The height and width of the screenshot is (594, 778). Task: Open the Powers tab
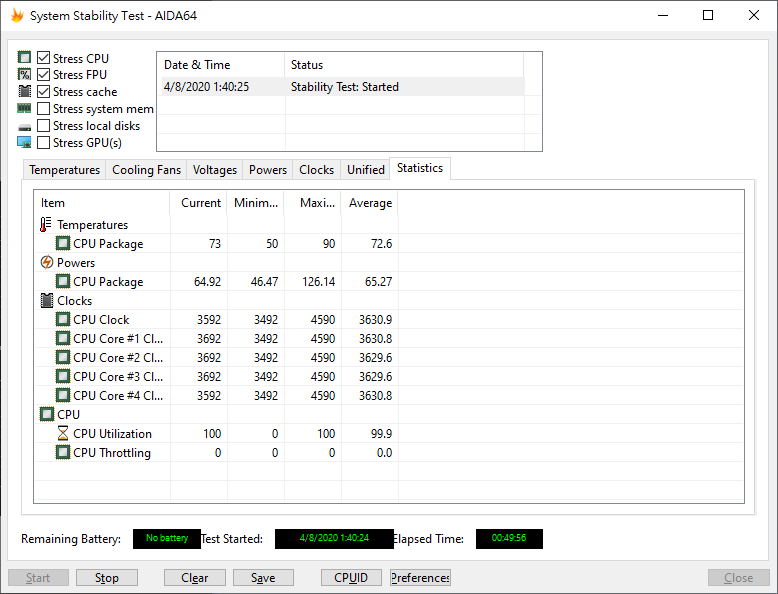click(x=268, y=170)
